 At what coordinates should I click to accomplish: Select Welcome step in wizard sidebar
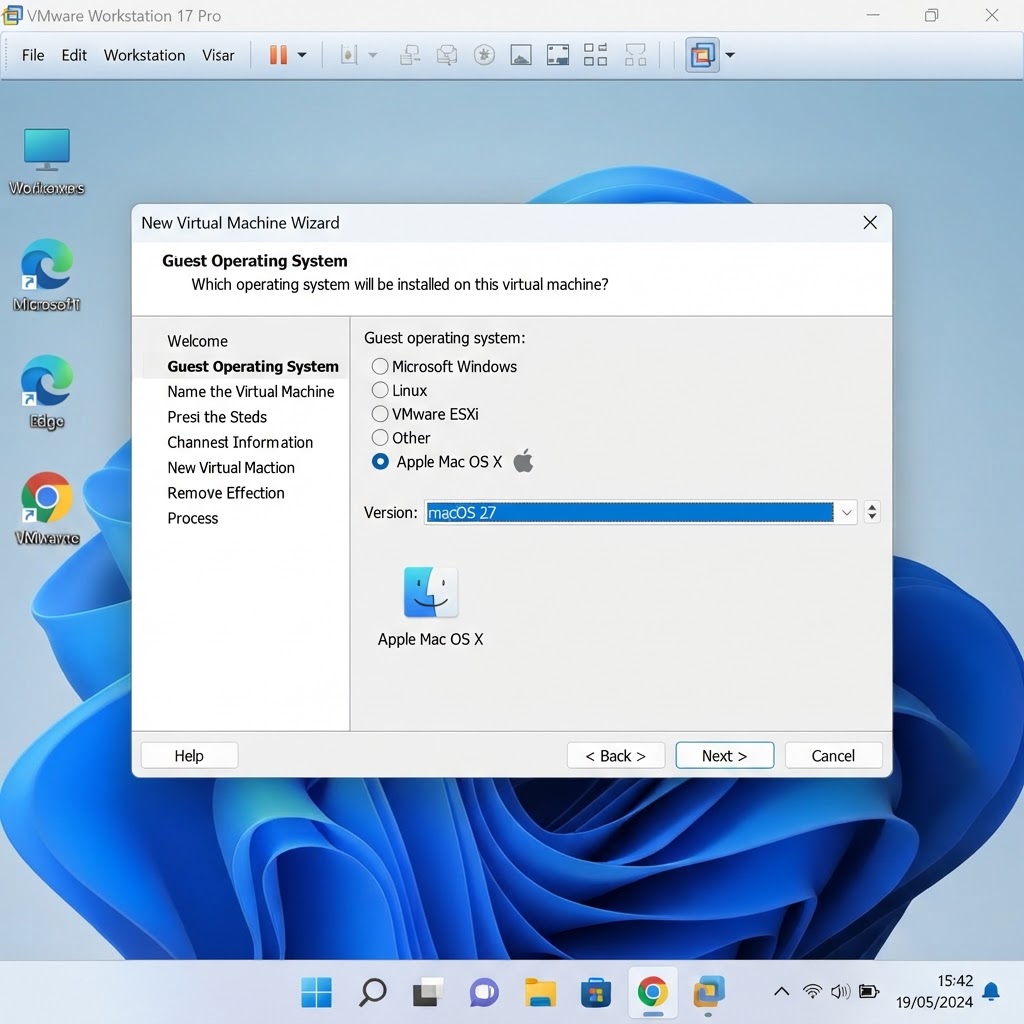197,341
